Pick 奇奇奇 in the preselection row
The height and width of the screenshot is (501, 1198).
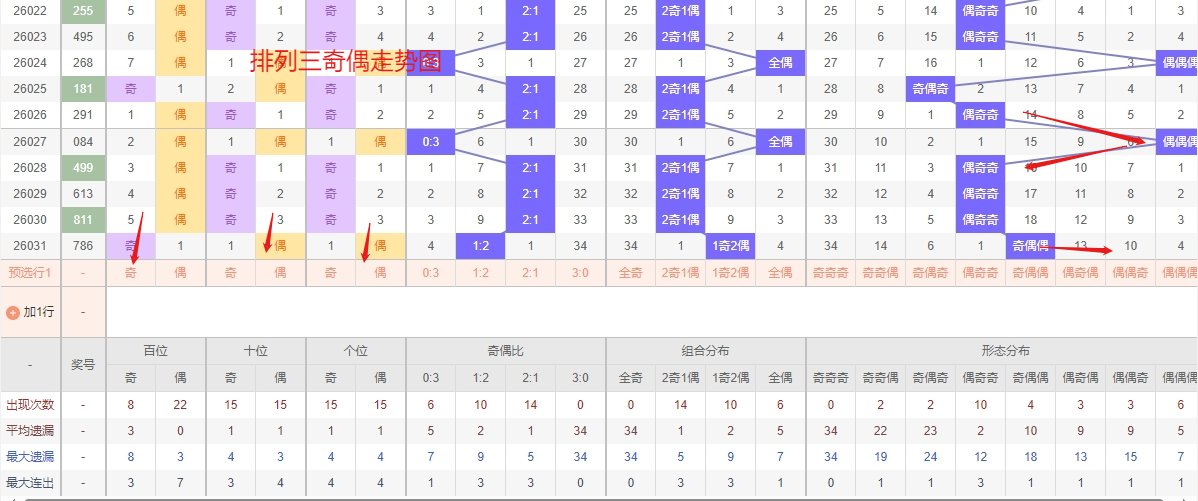[831, 272]
